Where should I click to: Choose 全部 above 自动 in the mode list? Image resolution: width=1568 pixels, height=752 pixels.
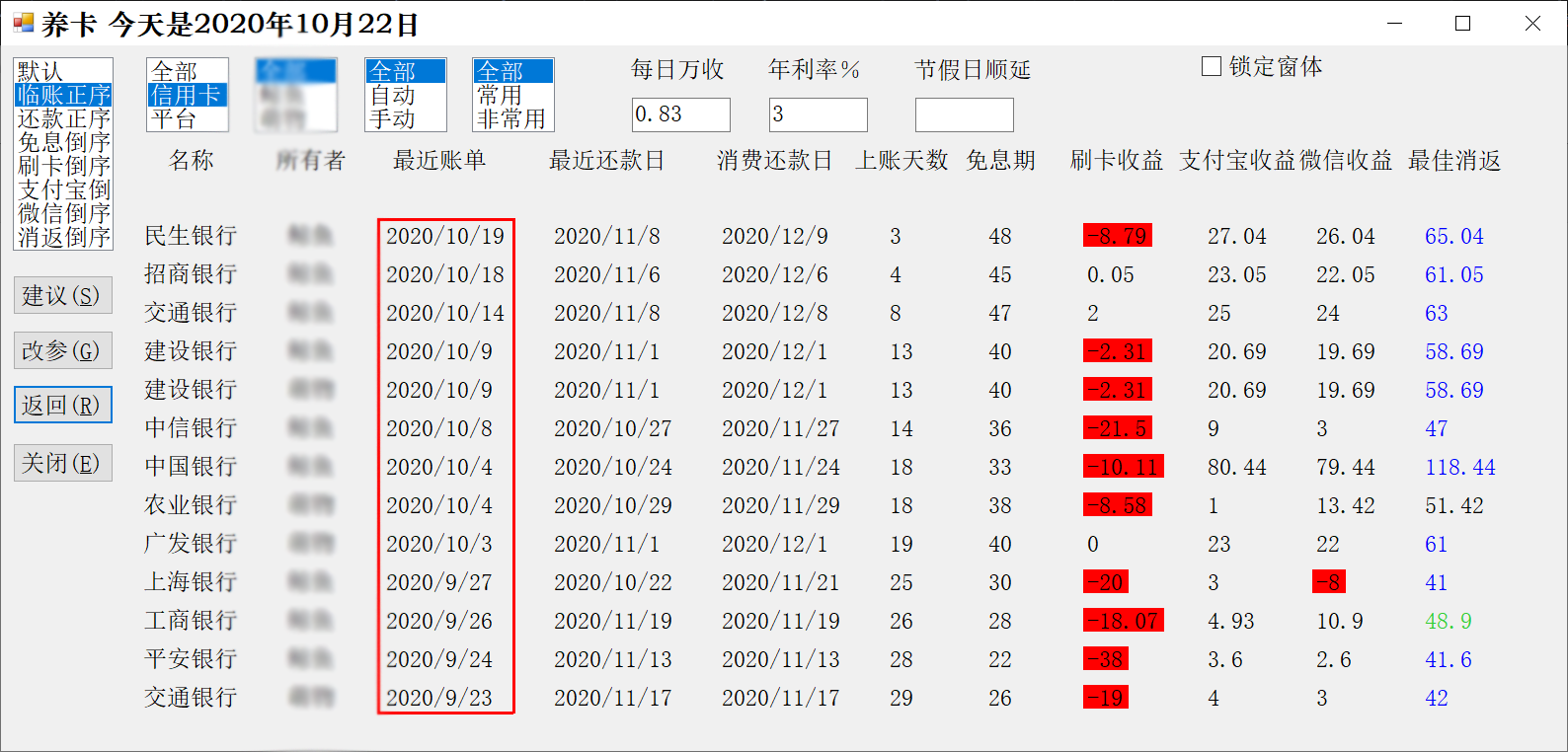406,71
